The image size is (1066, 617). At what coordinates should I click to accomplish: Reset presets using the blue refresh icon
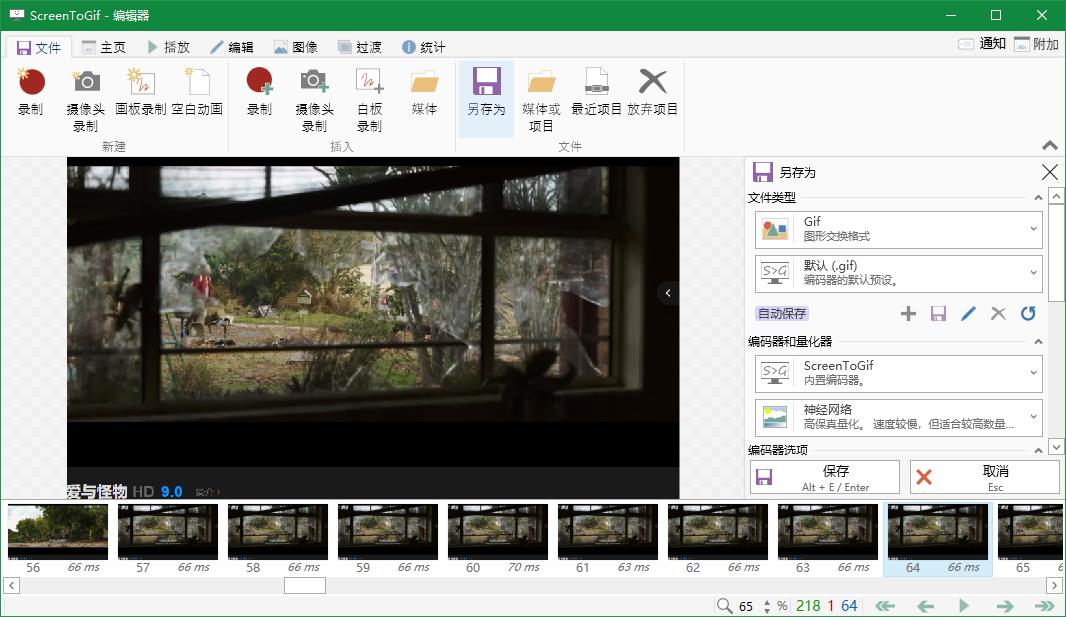coord(1028,313)
